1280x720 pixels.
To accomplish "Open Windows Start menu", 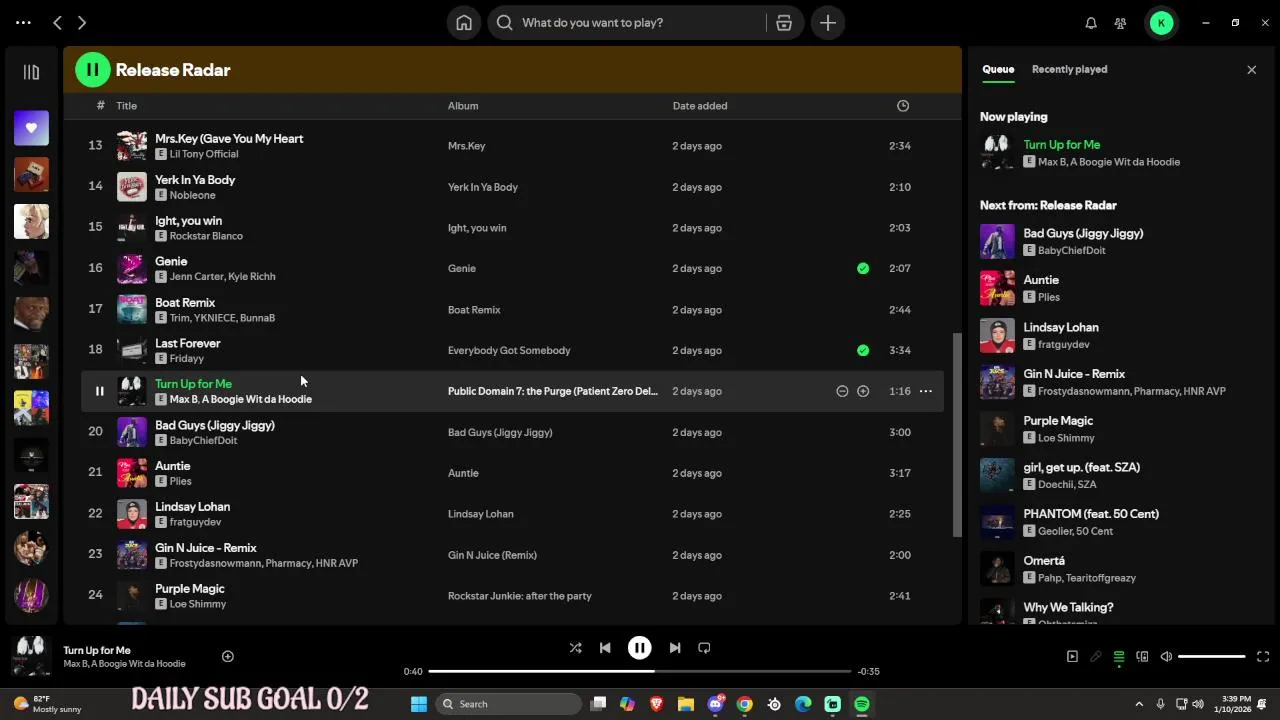I will pyautogui.click(x=419, y=704).
